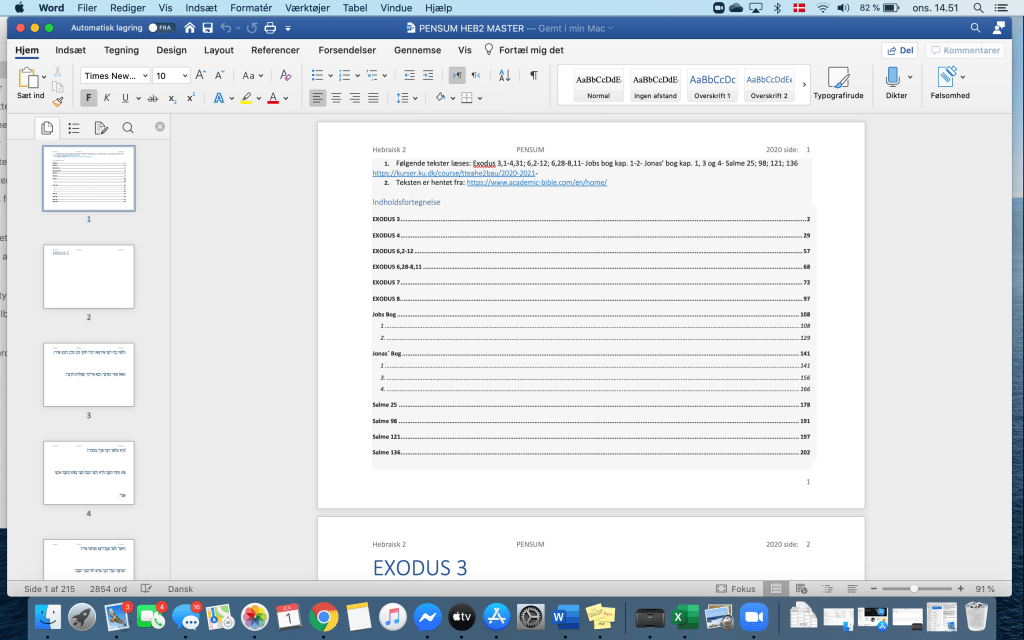1024x640 pixels.
Task: Toggle Automatisk lagring switch
Action: [x=159, y=28]
